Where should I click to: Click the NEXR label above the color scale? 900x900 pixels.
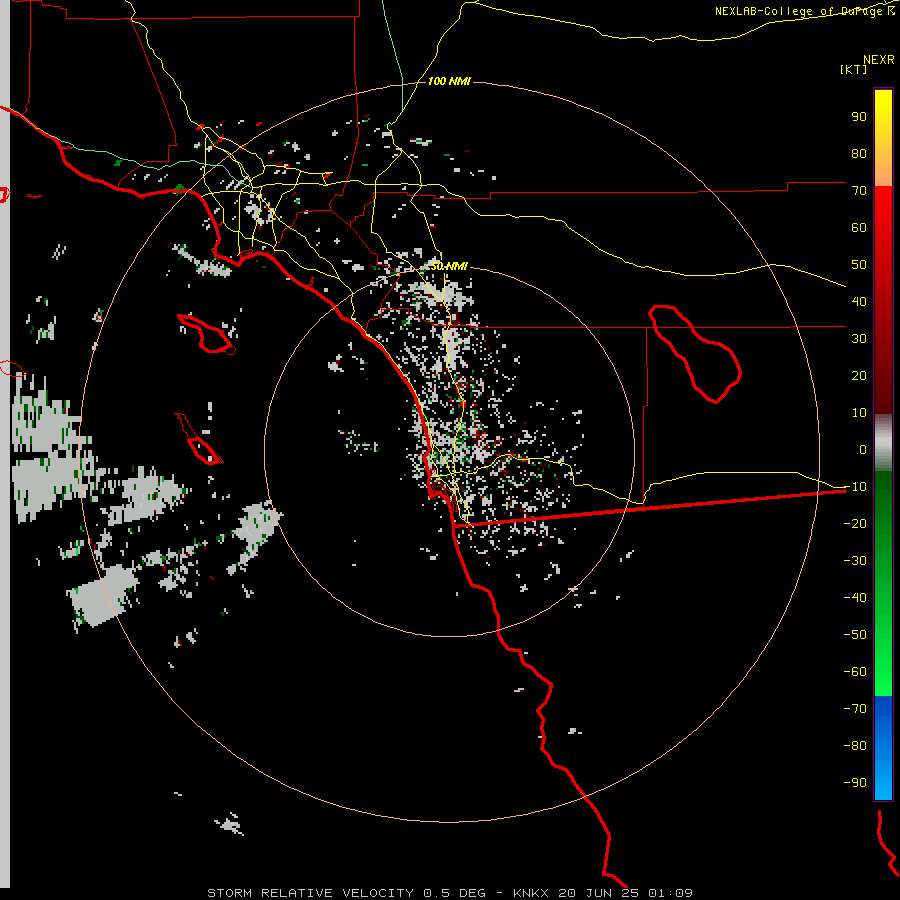[879, 60]
